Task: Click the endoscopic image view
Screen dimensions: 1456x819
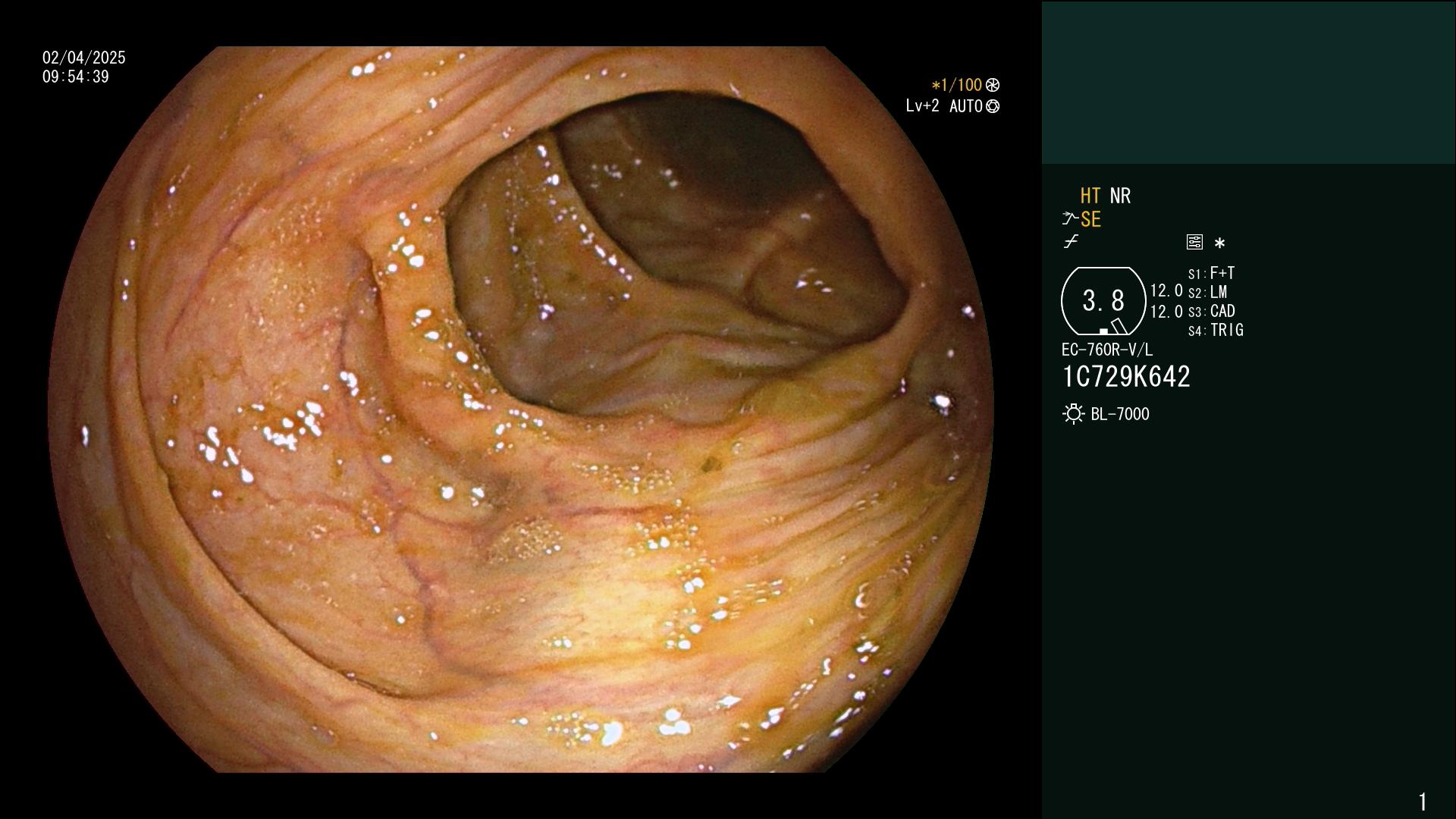Action: tap(521, 409)
